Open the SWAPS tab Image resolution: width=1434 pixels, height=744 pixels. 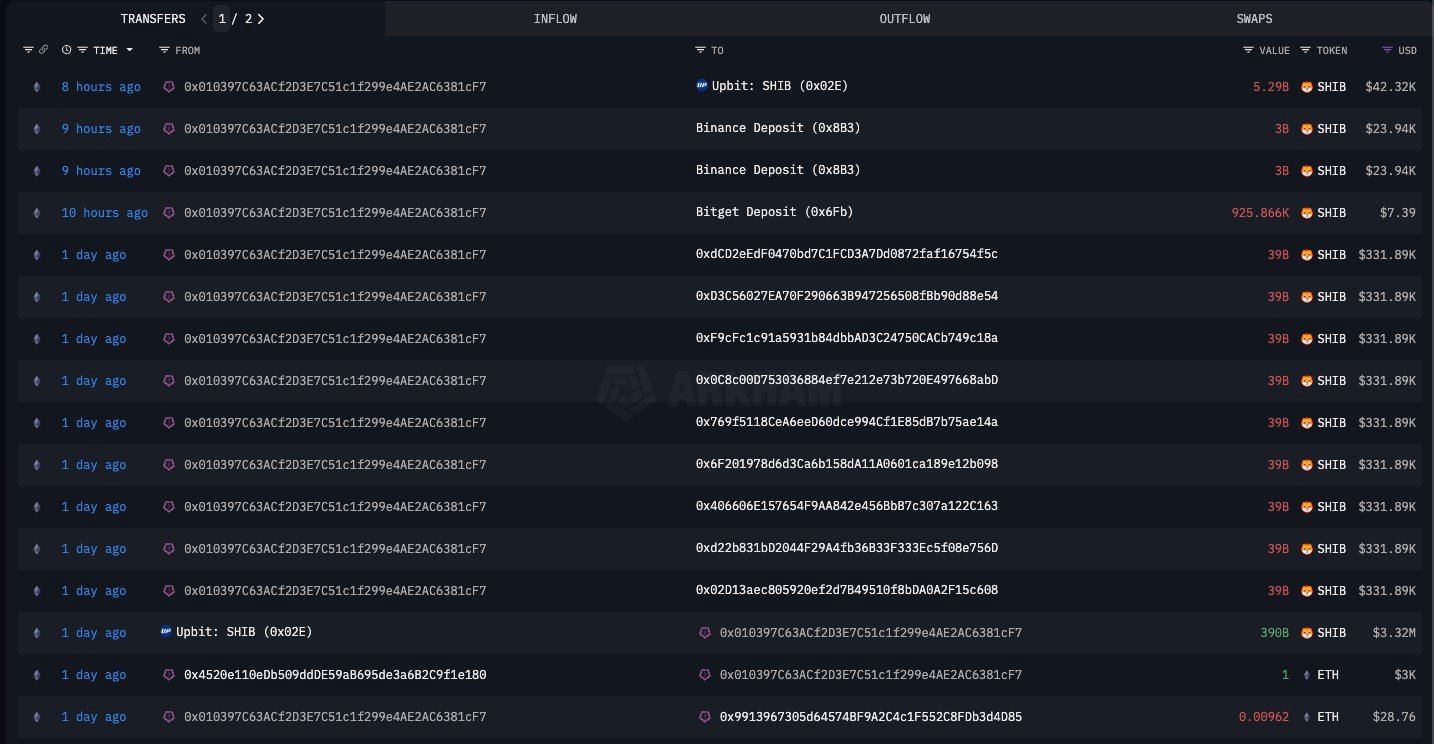[x=1254, y=19]
